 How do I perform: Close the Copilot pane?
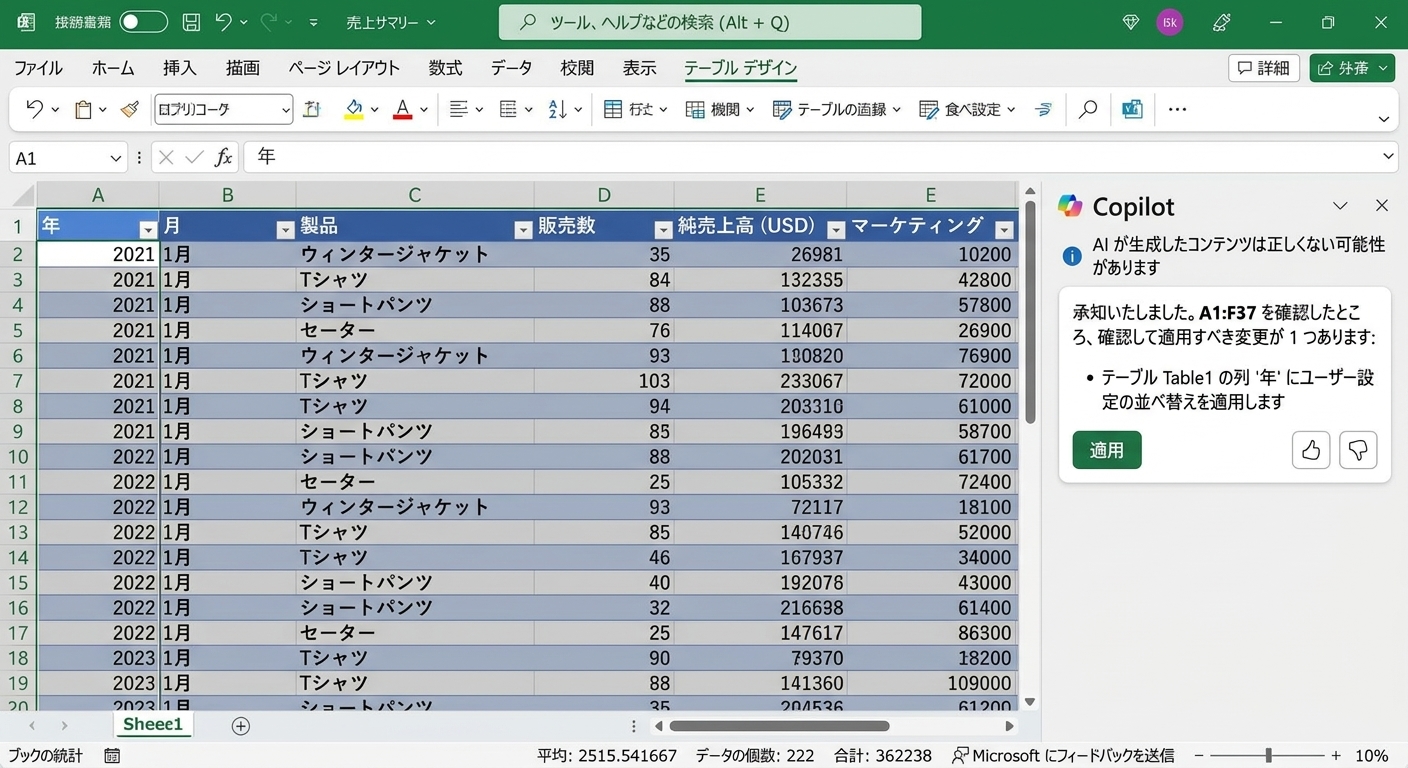[x=1382, y=205]
